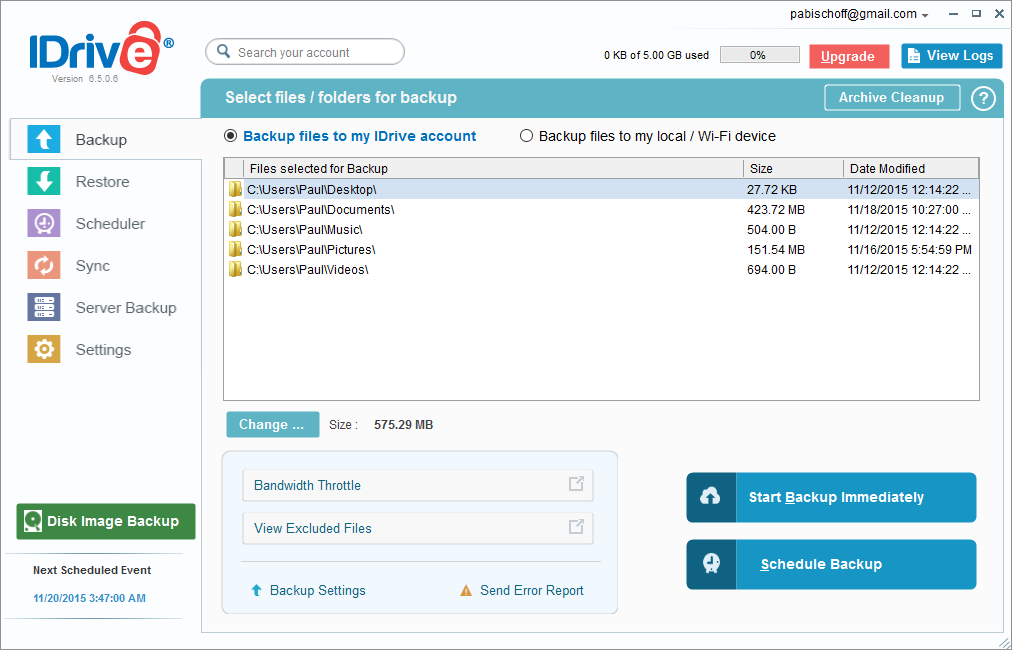Click the Server Backup sidebar icon
The width and height of the screenshot is (1012, 650).
[44, 307]
